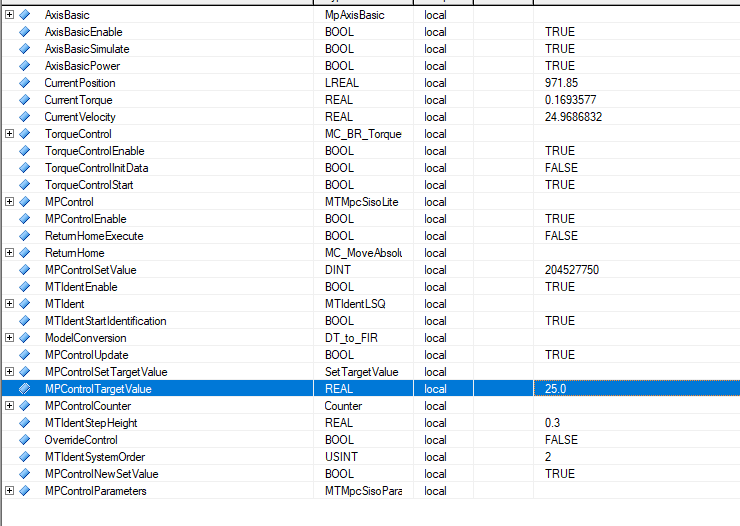Click the TRUE value of MPControlNewSetValue
740x526 pixels.
560,474
